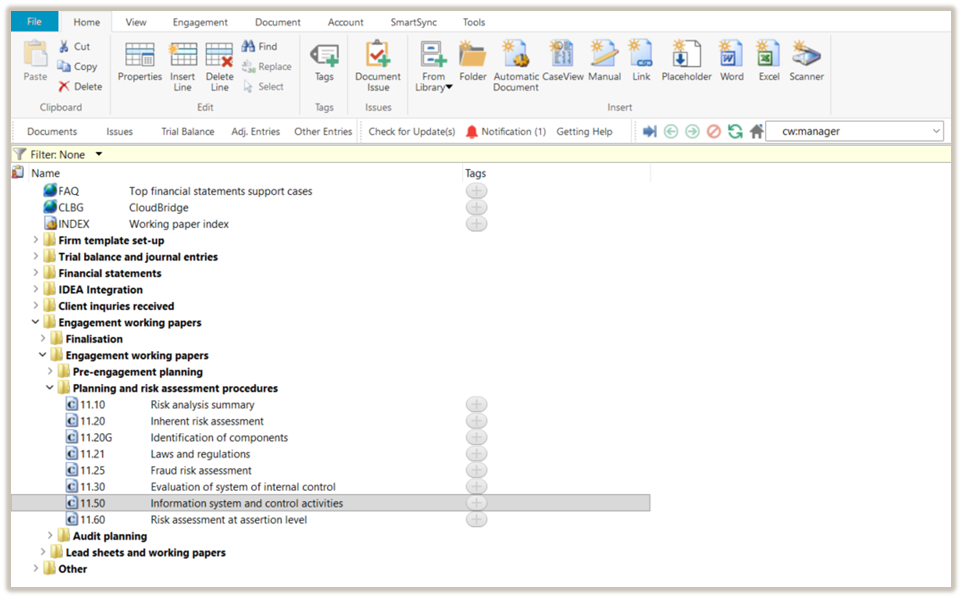Collapse Planning and risk assessment procedures folder
This screenshot has height=598, width=962.
[51, 388]
